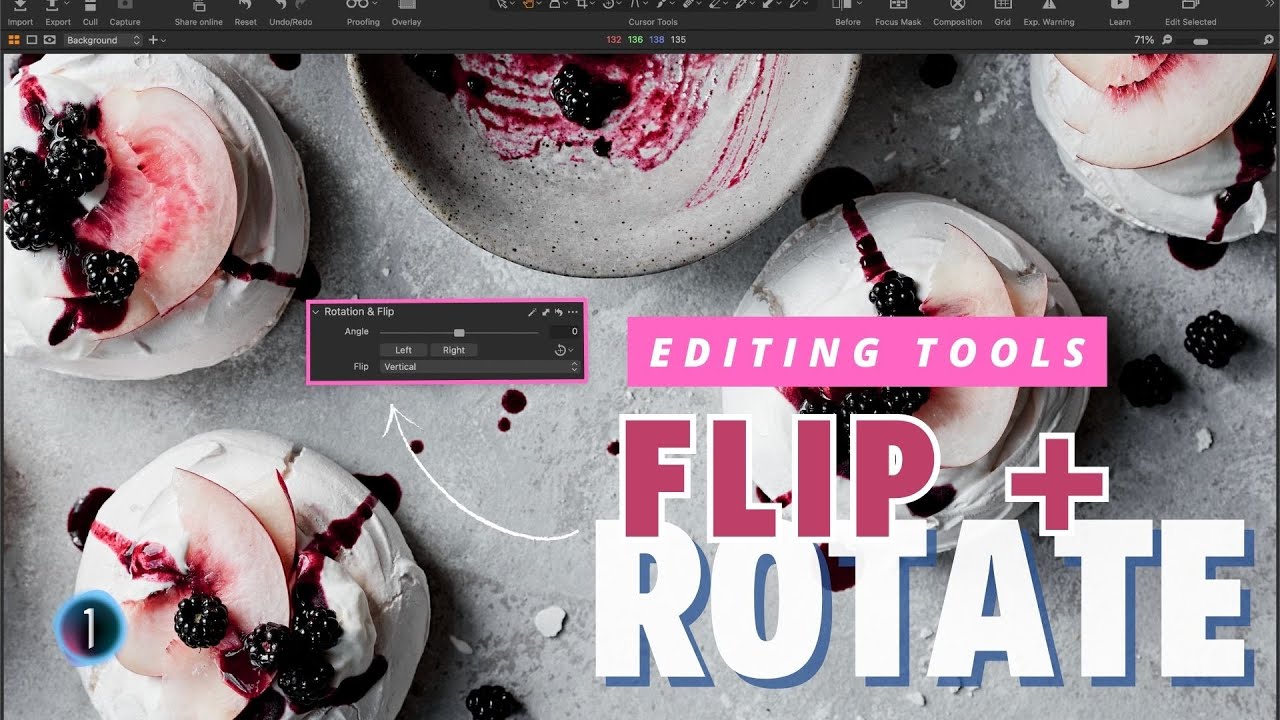The height and width of the screenshot is (720, 1280).
Task: Open the Flip Vertical dropdown
Action: (480, 367)
